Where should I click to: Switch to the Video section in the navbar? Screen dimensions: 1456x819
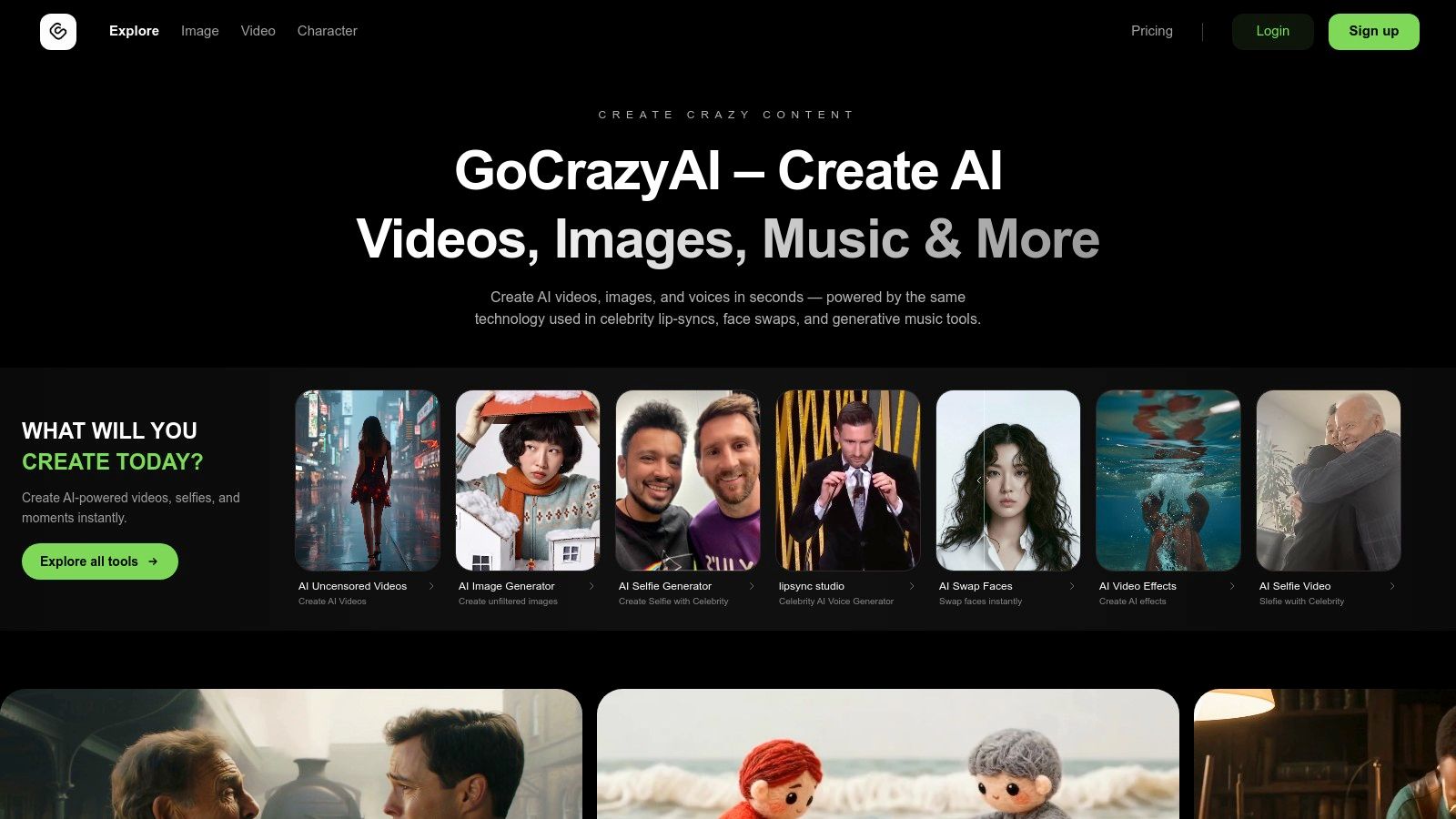(258, 31)
